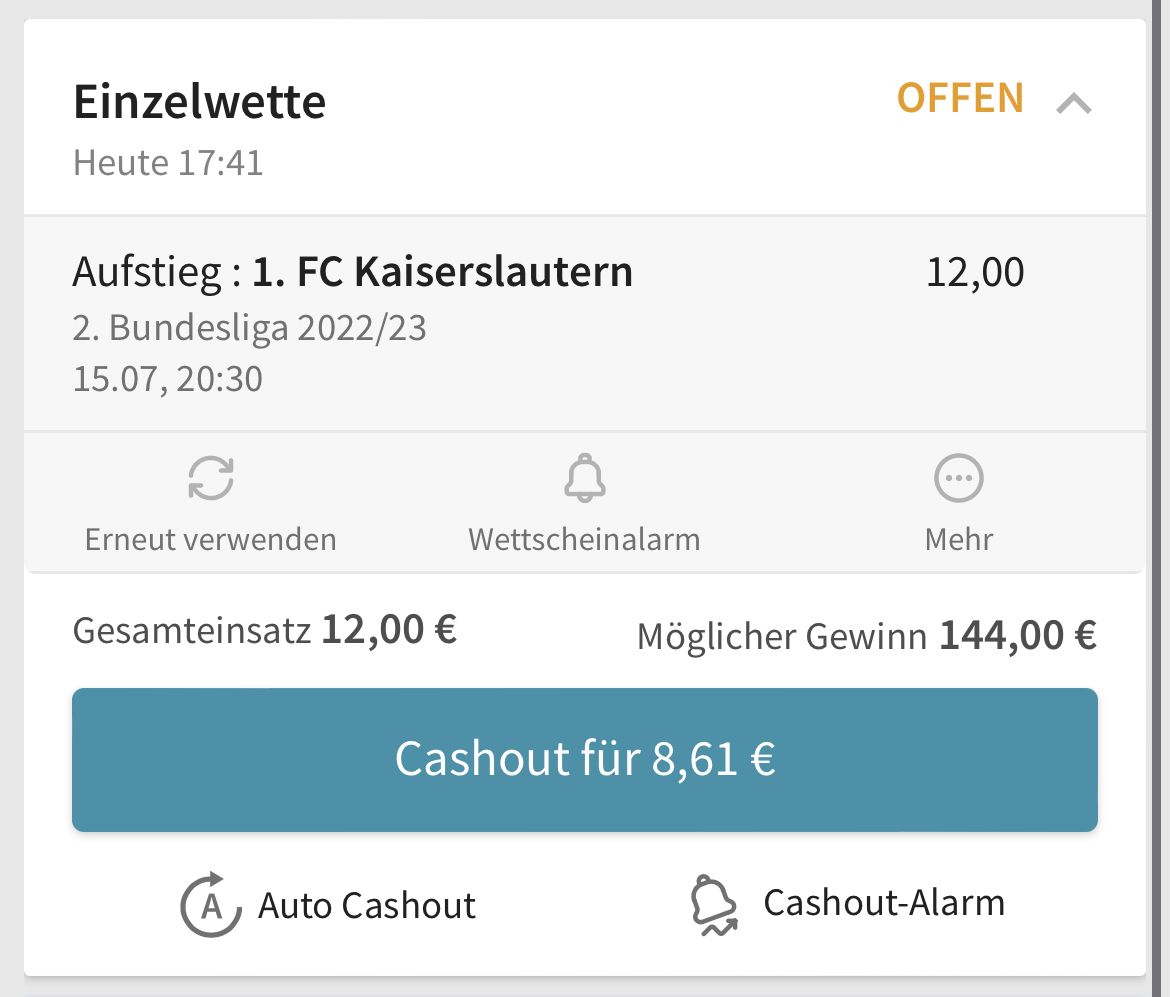Click the Cashout-Alarm text
Viewport: 1170px width, 997px height.
coord(884,903)
